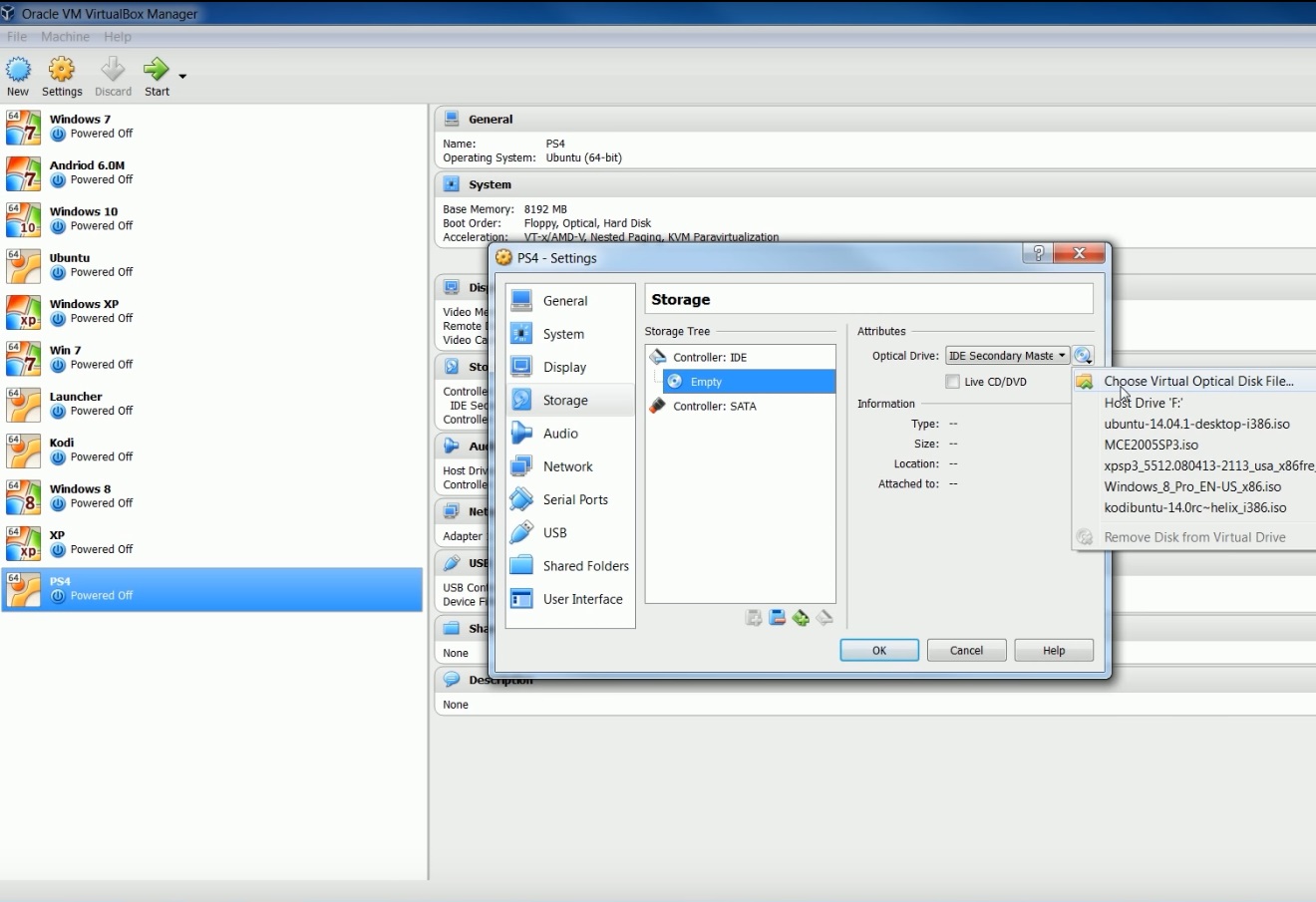Screen dimensions: 1316x902
Task: Select the Windows XP virtual machine
Action: [x=211, y=311]
